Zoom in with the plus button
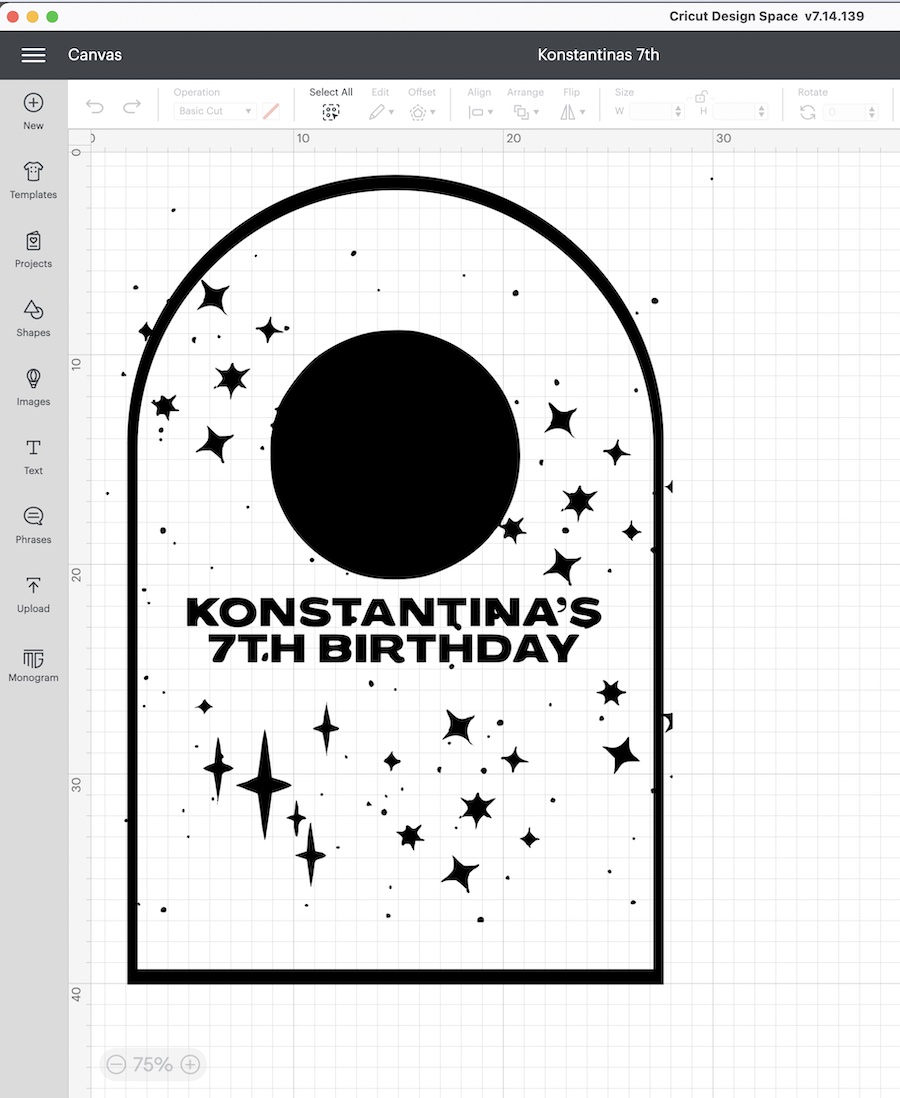Screen dimensions: 900x1098 click(190, 1064)
